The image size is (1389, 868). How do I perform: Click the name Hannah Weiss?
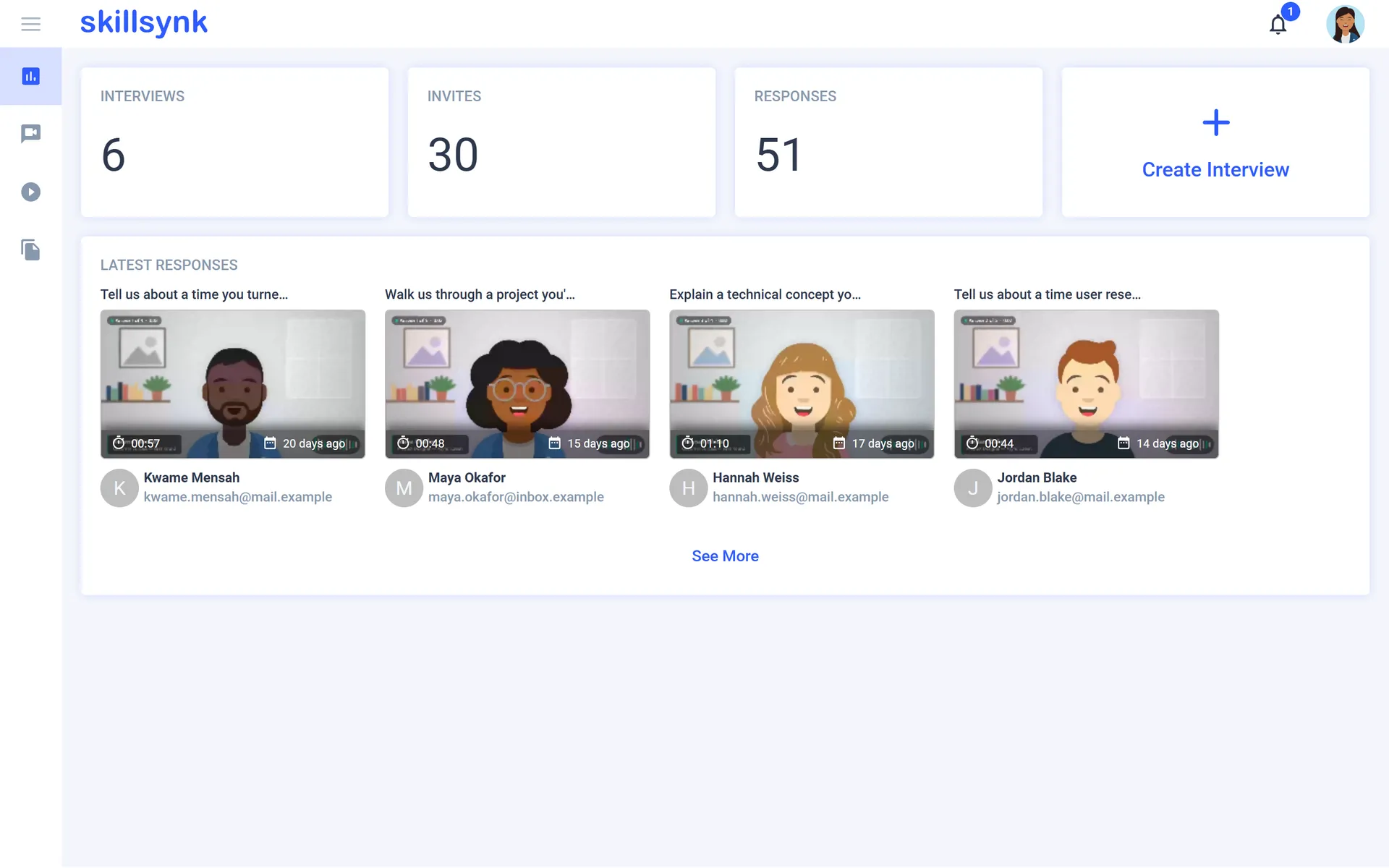[756, 477]
